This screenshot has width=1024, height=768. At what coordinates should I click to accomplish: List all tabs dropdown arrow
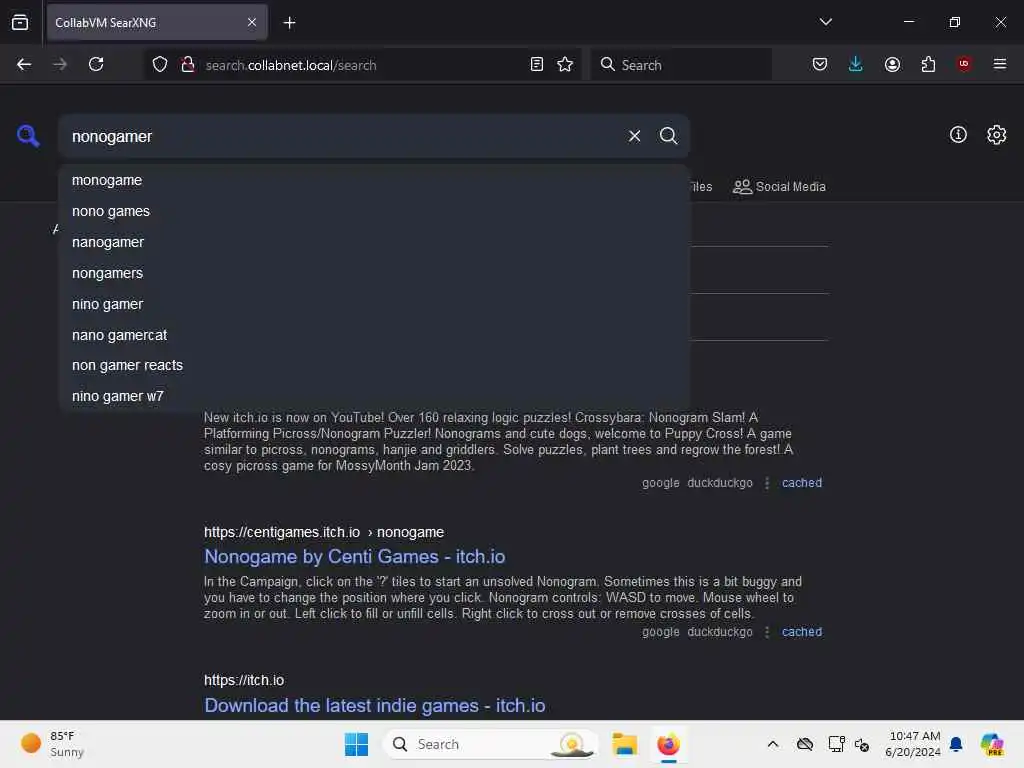tap(825, 22)
